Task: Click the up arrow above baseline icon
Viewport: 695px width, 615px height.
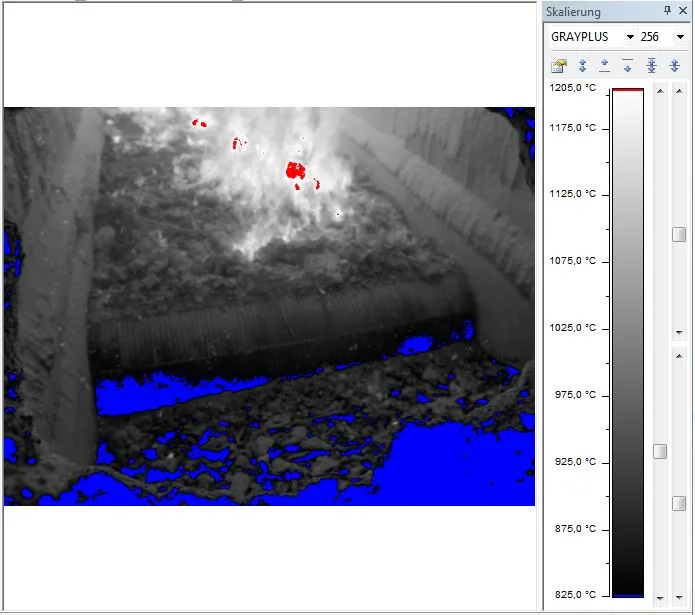Action: pyautogui.click(x=605, y=66)
